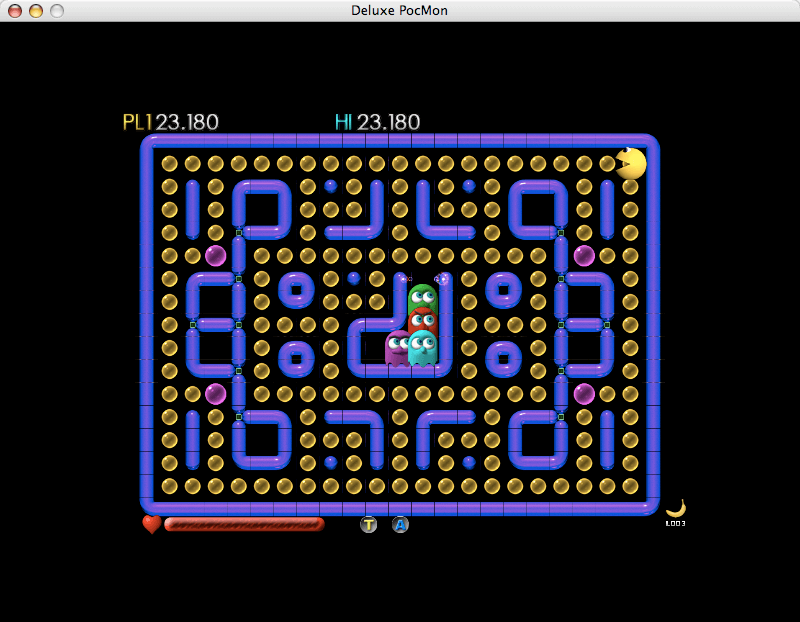
Task: Click the purple ghost in pen
Action: pyautogui.click(x=397, y=348)
